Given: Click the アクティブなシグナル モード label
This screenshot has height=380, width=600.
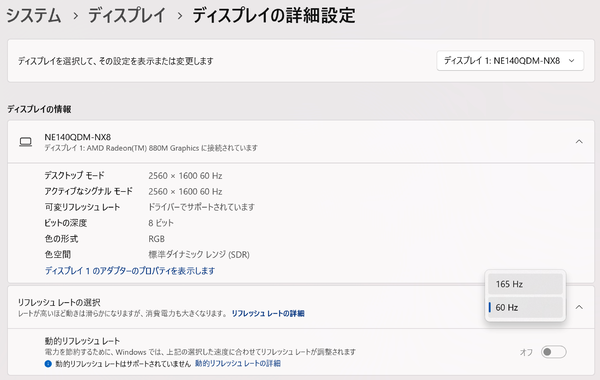Looking at the screenshot, I should tap(88, 191).
